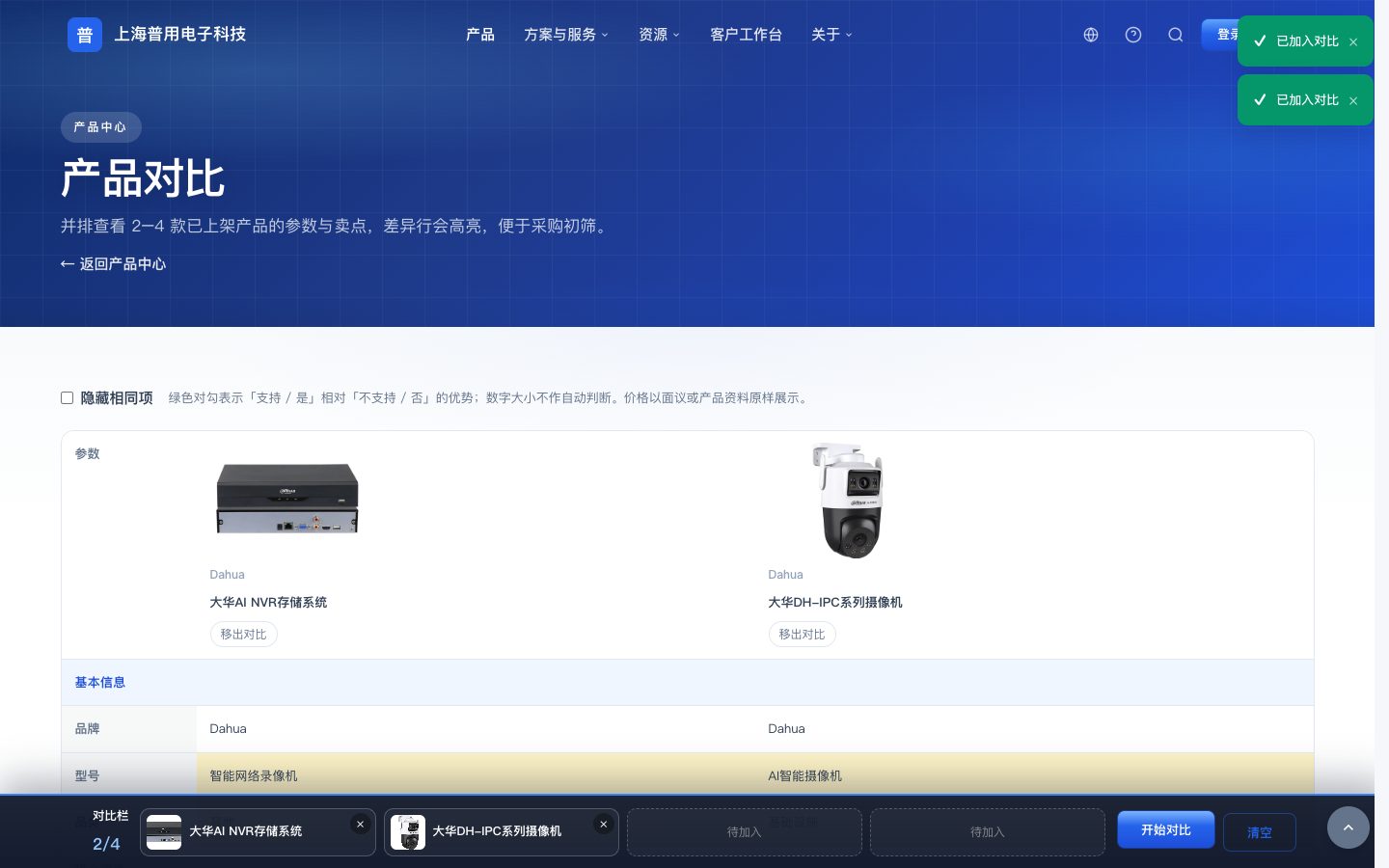Click the help question mark icon
The image size is (1389, 868).
(x=1133, y=35)
